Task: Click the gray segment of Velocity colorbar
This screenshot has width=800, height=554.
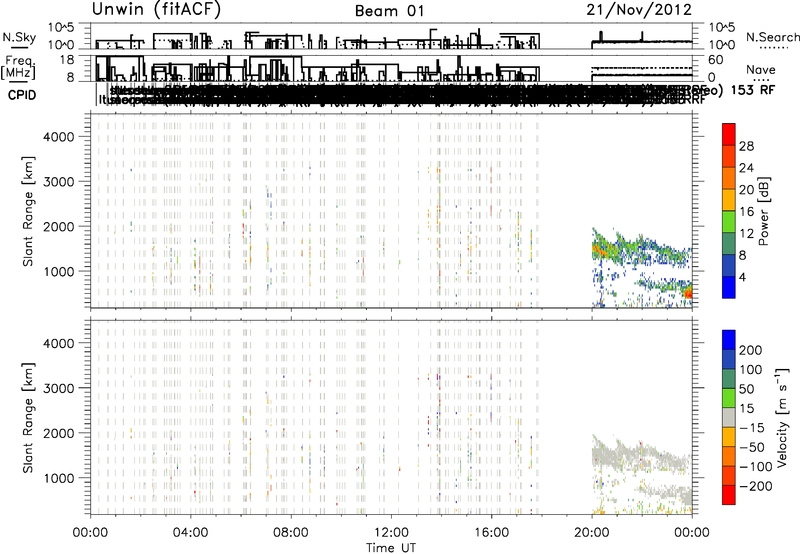Action: [x=729, y=417]
